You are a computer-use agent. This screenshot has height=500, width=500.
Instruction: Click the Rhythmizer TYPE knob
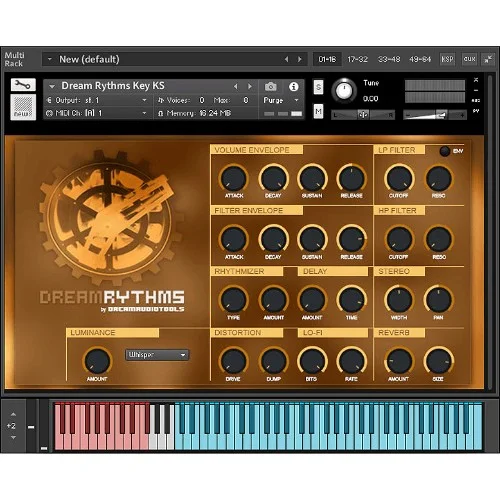(234, 300)
